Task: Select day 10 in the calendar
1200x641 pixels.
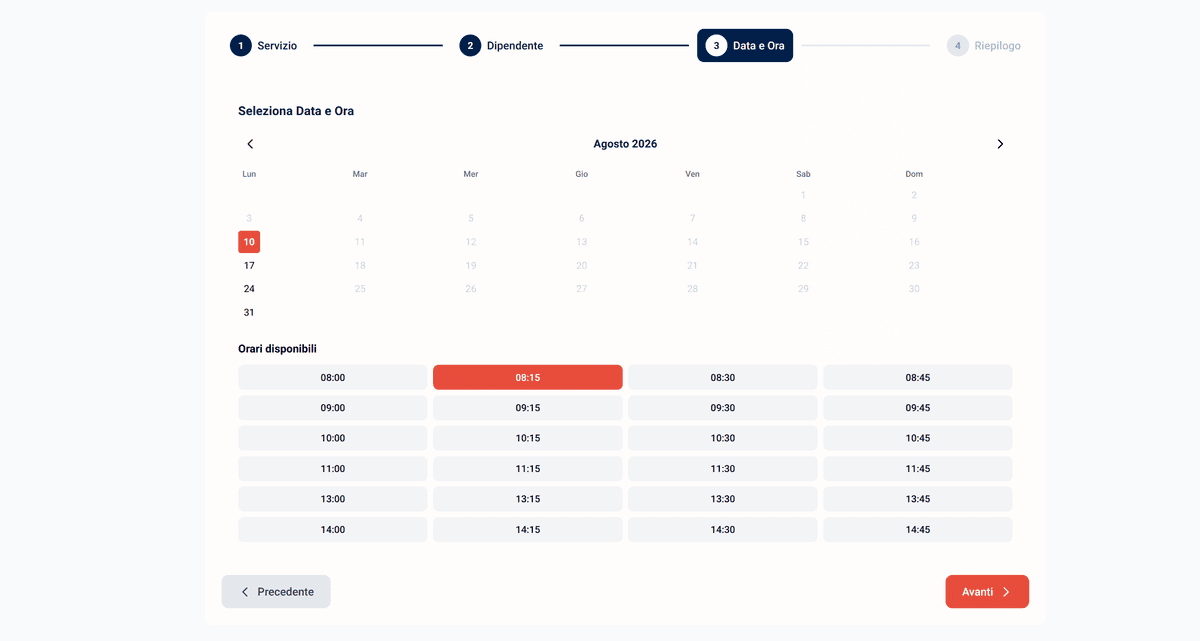Action: tap(249, 242)
